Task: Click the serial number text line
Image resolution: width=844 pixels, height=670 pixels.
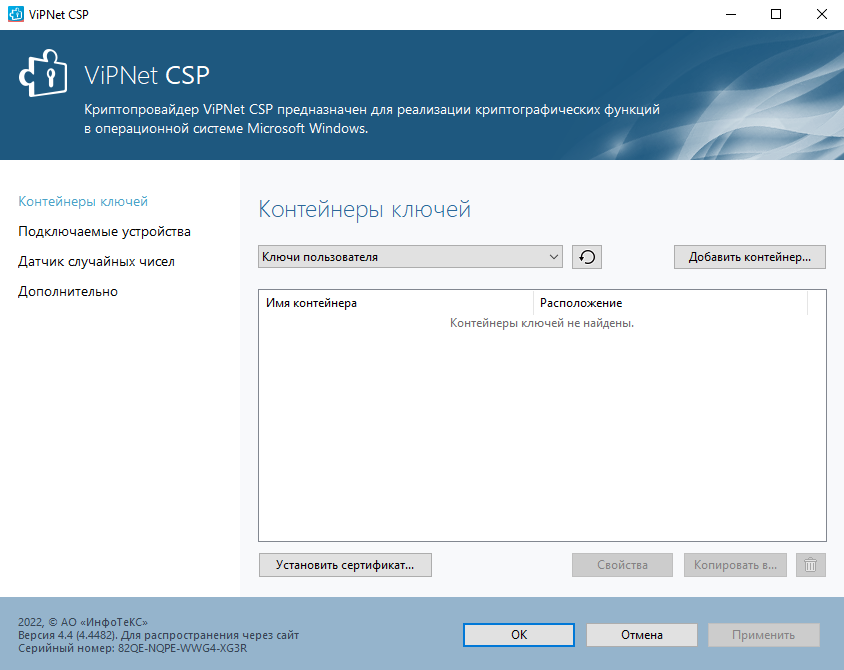Action: pos(132,648)
